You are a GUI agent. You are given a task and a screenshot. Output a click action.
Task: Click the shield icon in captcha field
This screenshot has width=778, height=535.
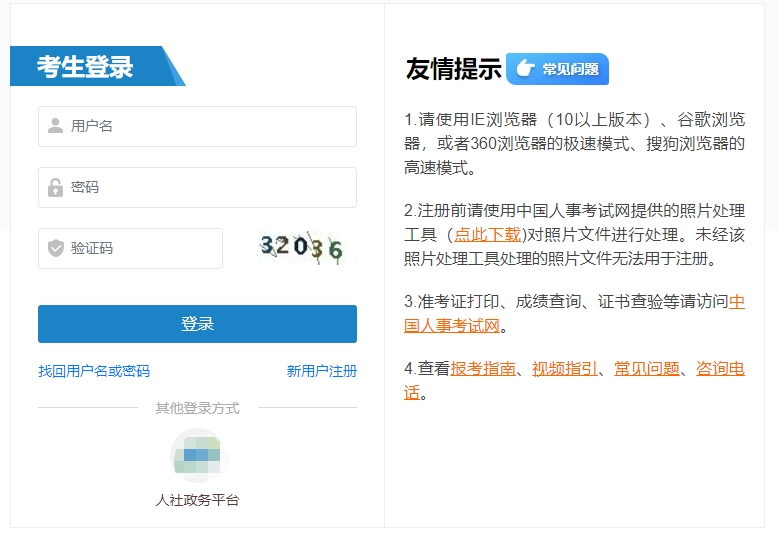[56, 248]
